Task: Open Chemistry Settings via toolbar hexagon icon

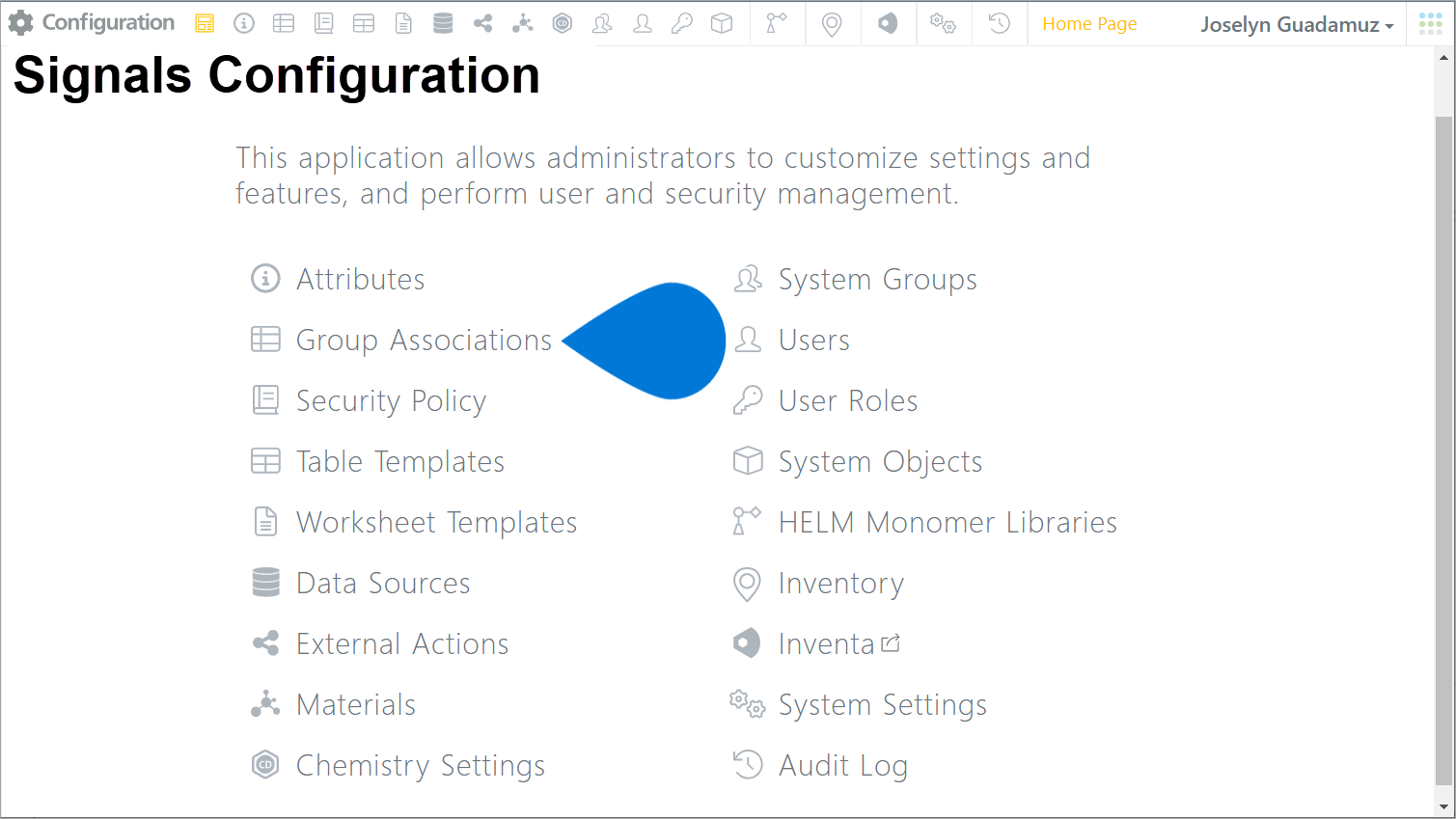Action: pyautogui.click(x=563, y=24)
